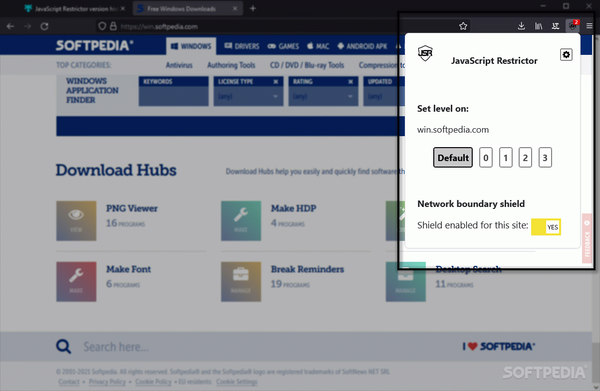The image size is (600, 391).
Task: Click the Keywords input field
Action: click(x=173, y=96)
